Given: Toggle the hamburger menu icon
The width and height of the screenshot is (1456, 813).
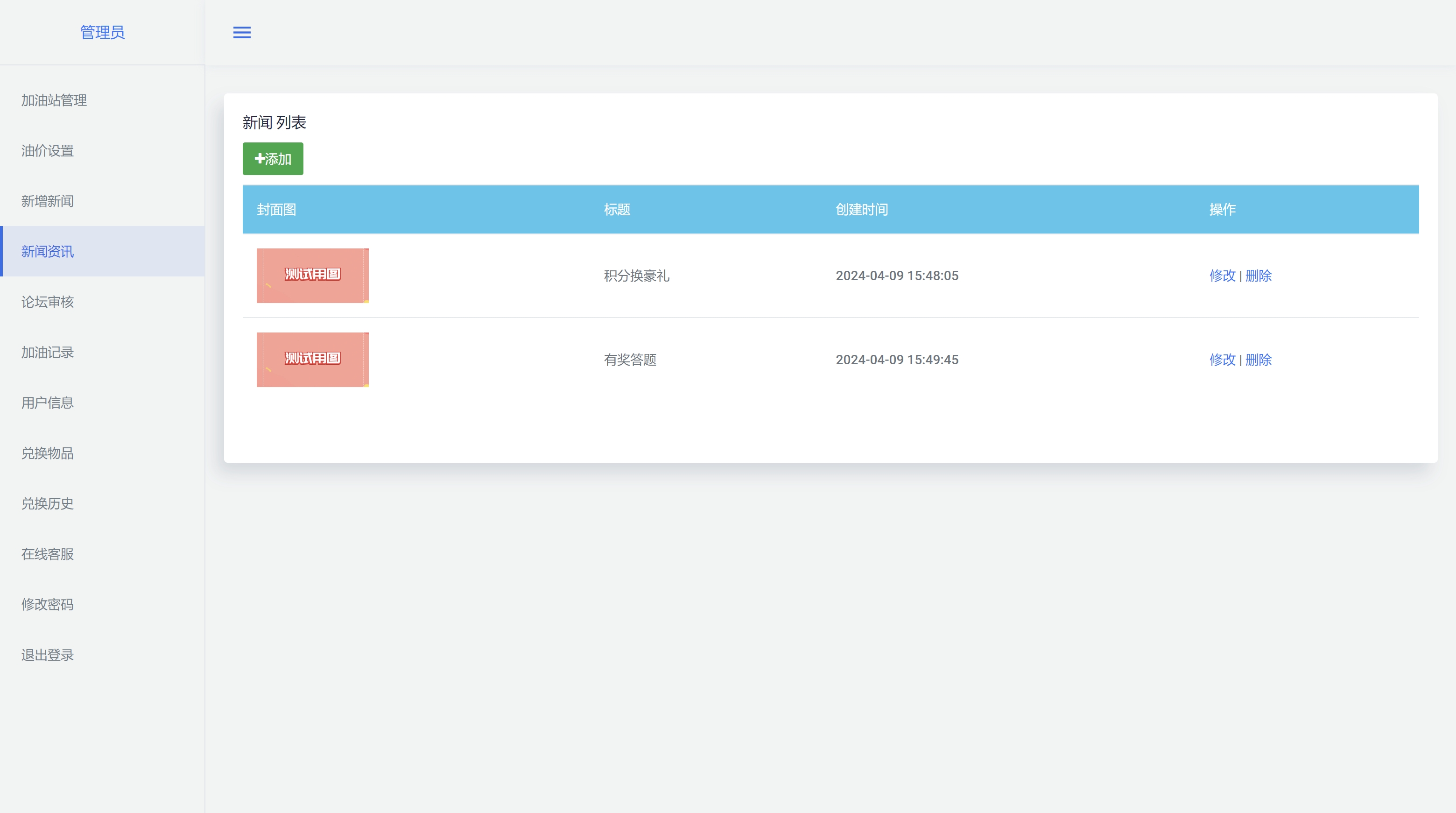Looking at the screenshot, I should [242, 33].
